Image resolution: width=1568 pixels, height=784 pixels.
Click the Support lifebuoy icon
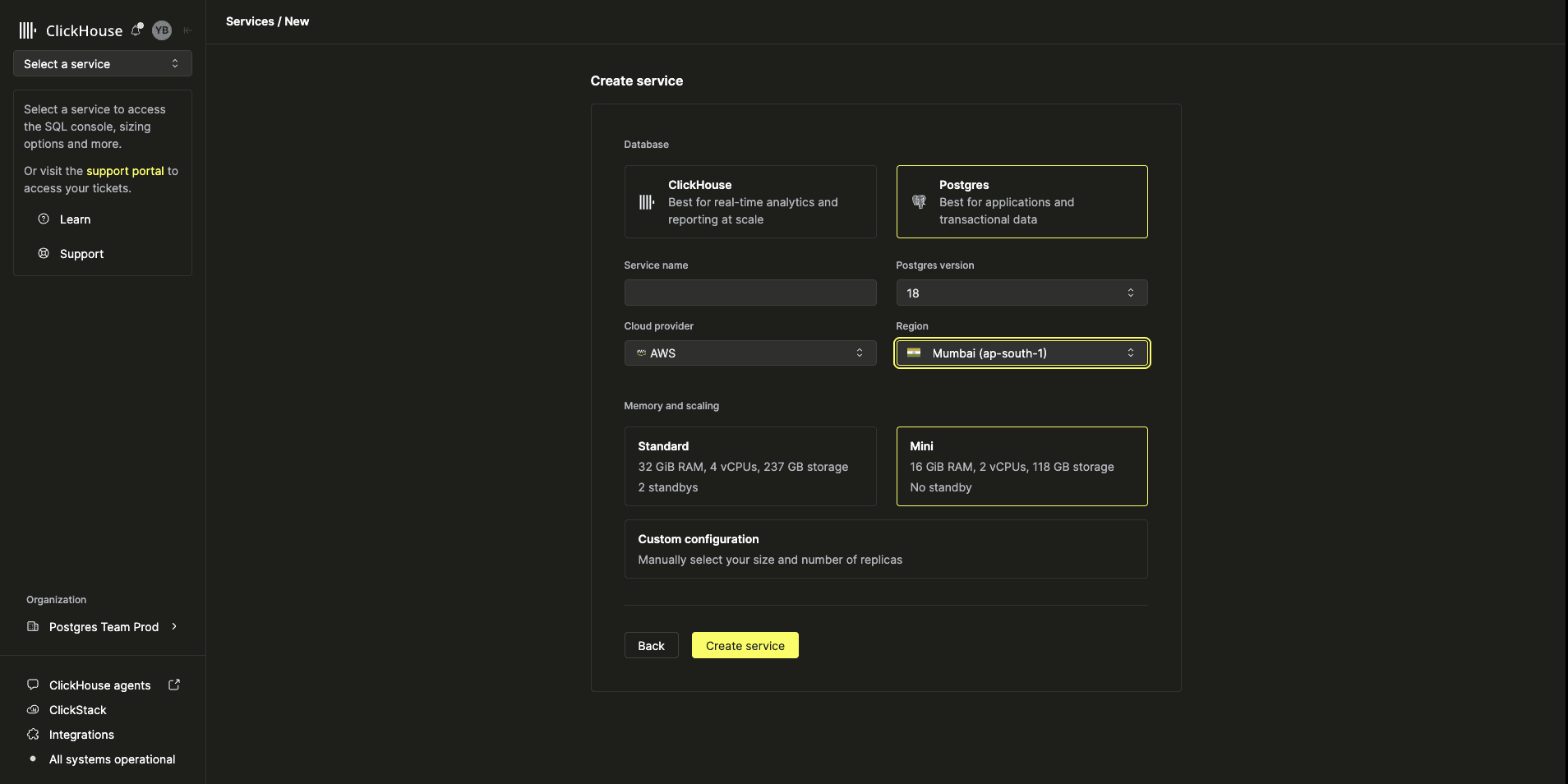click(44, 253)
